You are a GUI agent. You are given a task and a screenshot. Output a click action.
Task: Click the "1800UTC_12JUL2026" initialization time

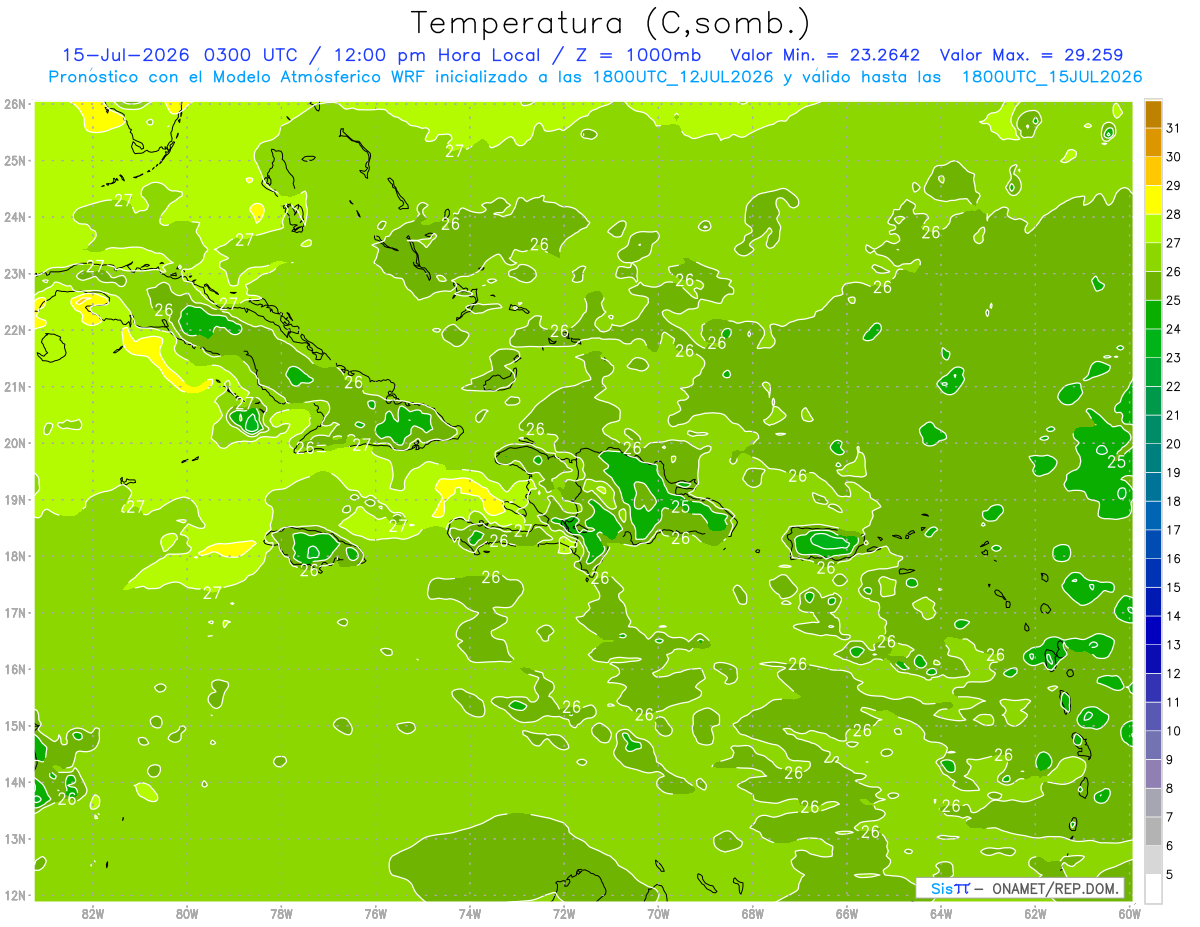pos(682,77)
